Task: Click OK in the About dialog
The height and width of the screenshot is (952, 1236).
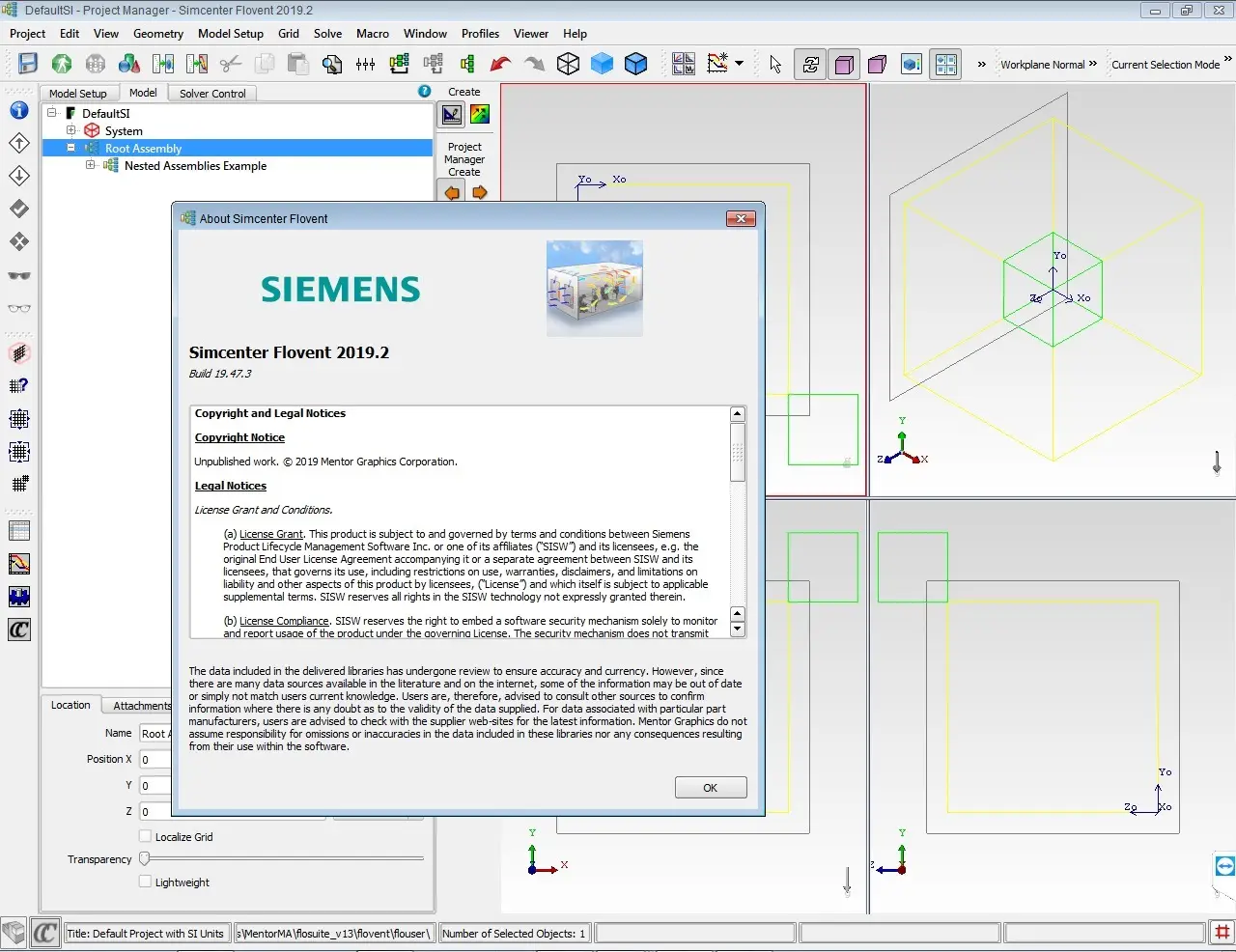Action: point(711,788)
